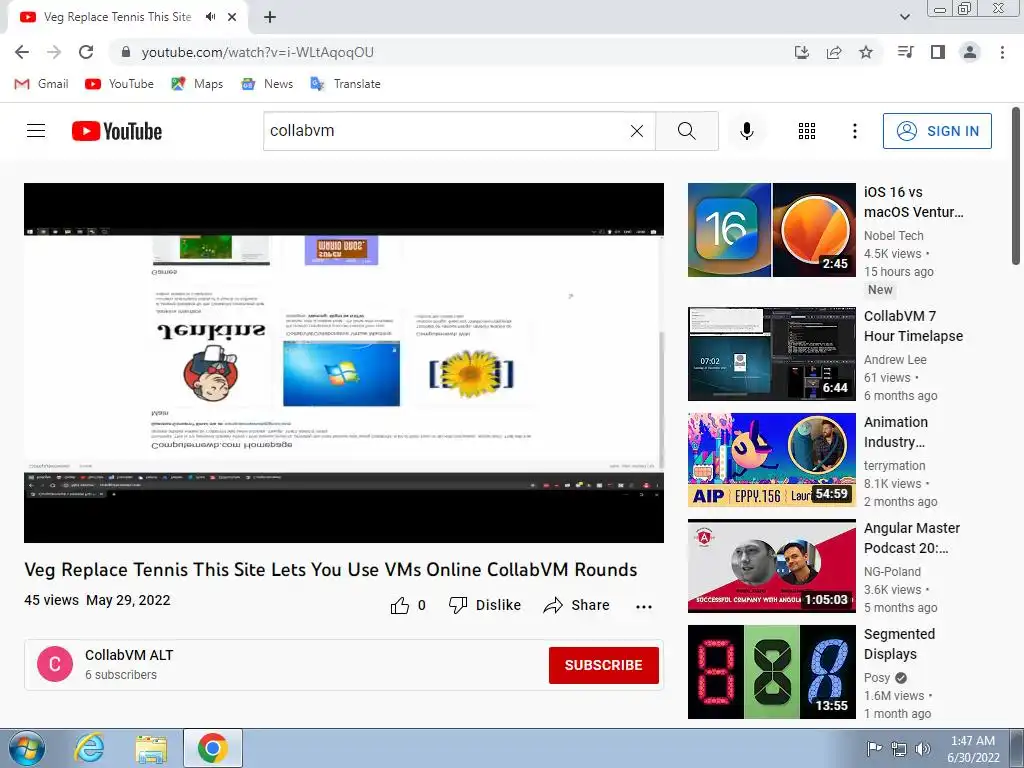Click the Dislike button

coord(485,605)
